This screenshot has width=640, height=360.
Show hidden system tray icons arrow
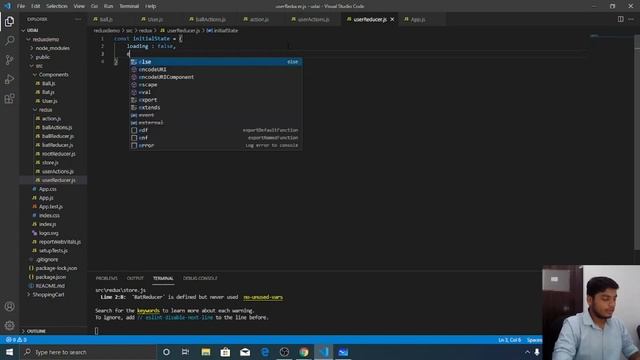(x=527, y=352)
